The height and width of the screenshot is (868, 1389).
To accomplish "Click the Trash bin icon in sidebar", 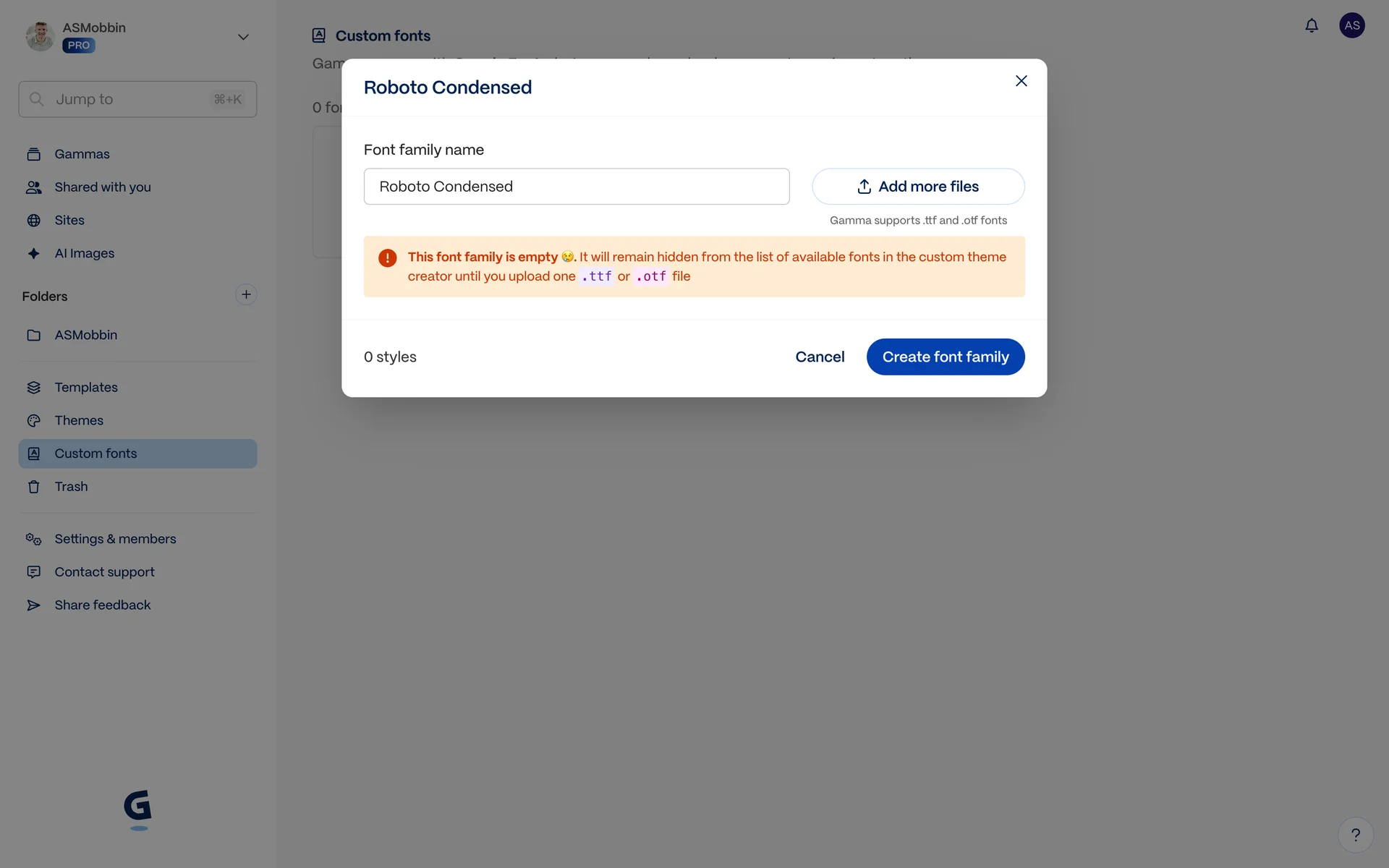I will (x=34, y=487).
